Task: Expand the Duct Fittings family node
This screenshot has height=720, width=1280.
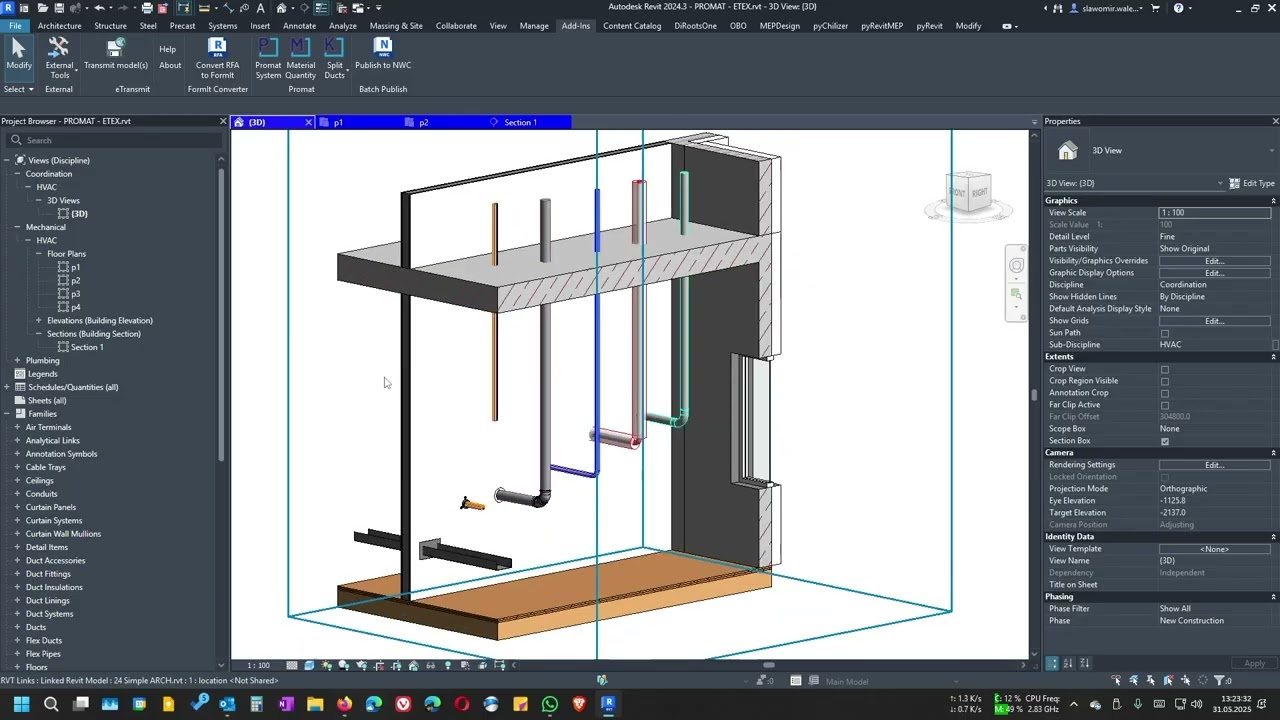Action: point(17,574)
